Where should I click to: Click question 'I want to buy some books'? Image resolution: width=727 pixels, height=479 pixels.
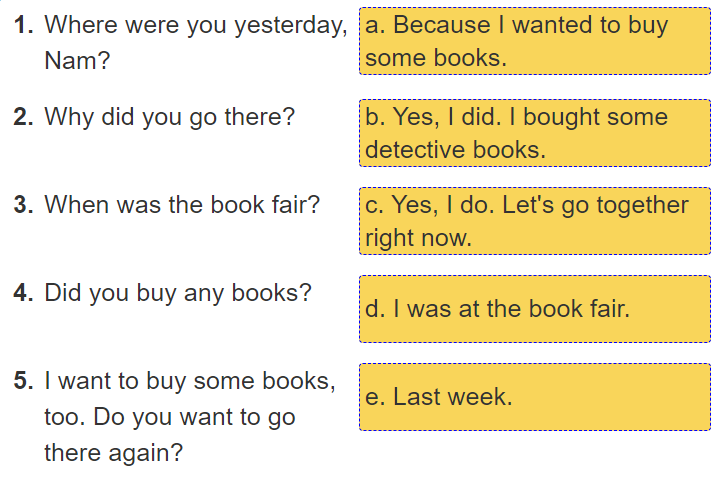pyautogui.click(x=190, y=381)
